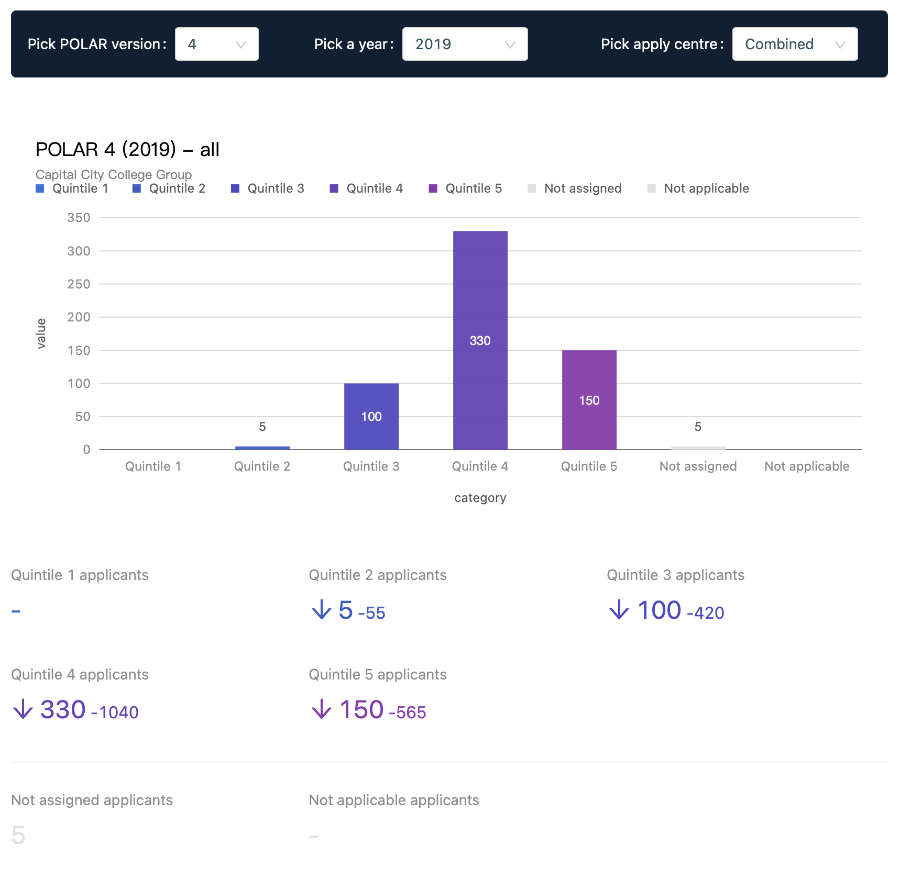Open the year dropdown showing 2019
Viewport: 900px width, 891px height.
click(464, 44)
